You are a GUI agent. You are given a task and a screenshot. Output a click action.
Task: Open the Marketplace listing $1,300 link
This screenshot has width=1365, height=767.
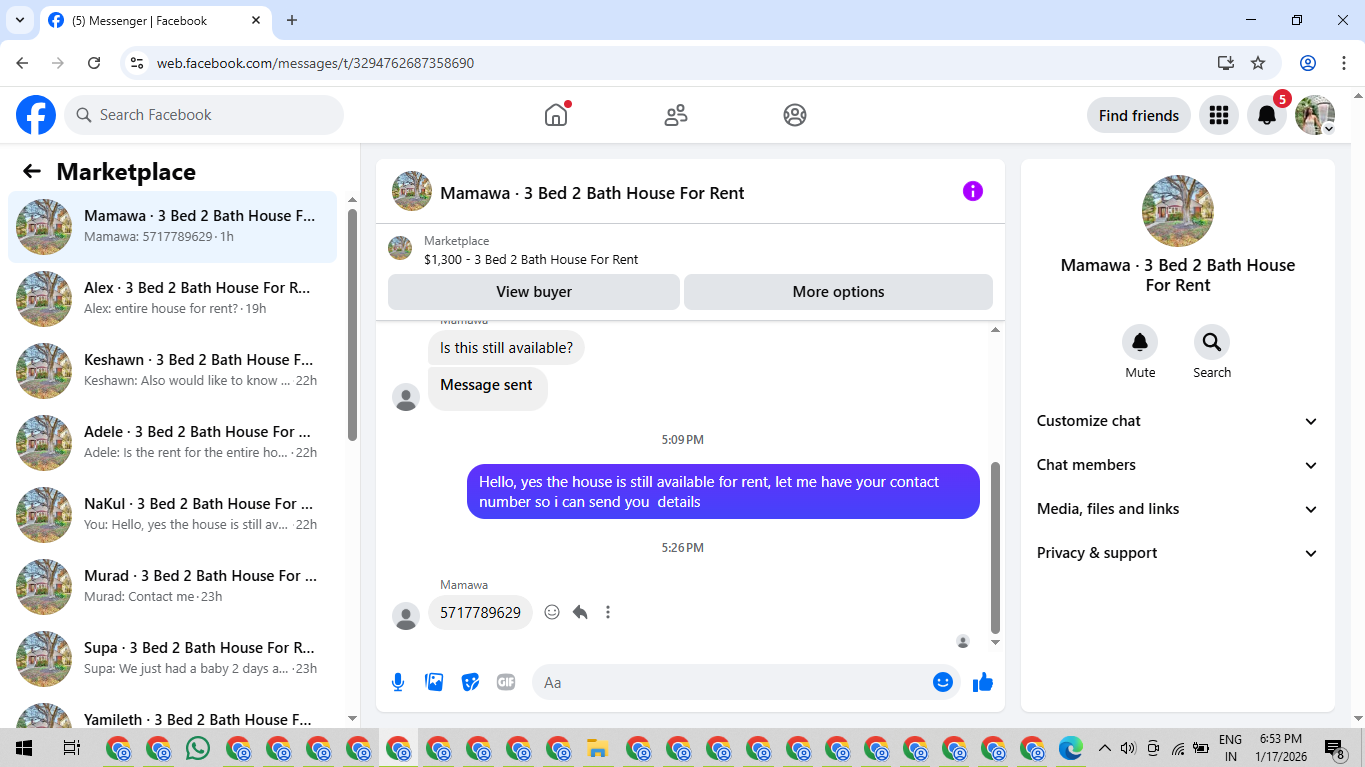pyautogui.click(x=531, y=259)
